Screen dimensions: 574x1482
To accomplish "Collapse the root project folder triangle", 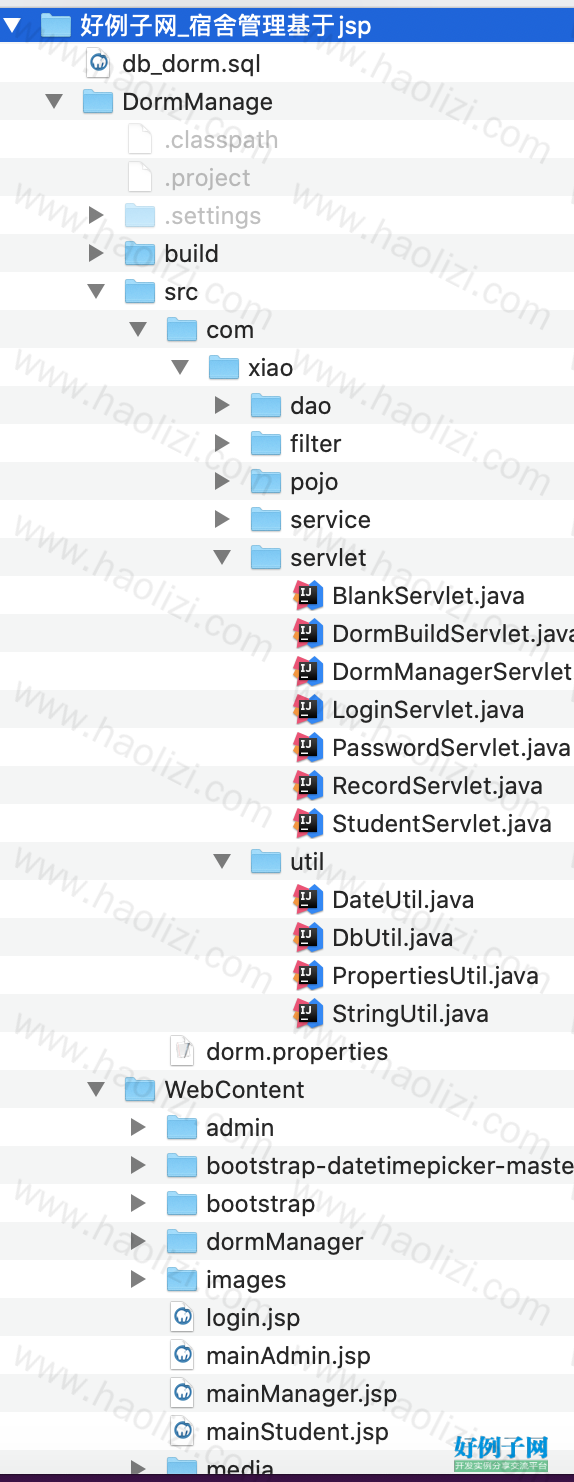I will click(x=13, y=26).
